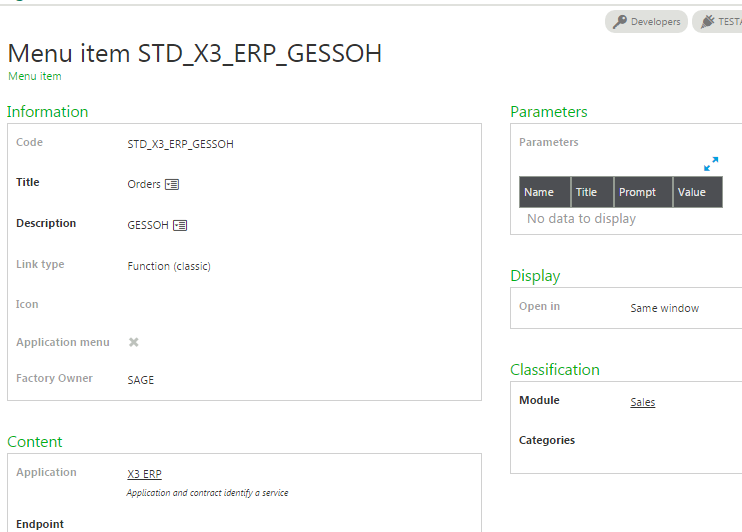742x532 pixels.
Task: Click the Menu item breadcrumb link
Action: pyautogui.click(x=35, y=76)
